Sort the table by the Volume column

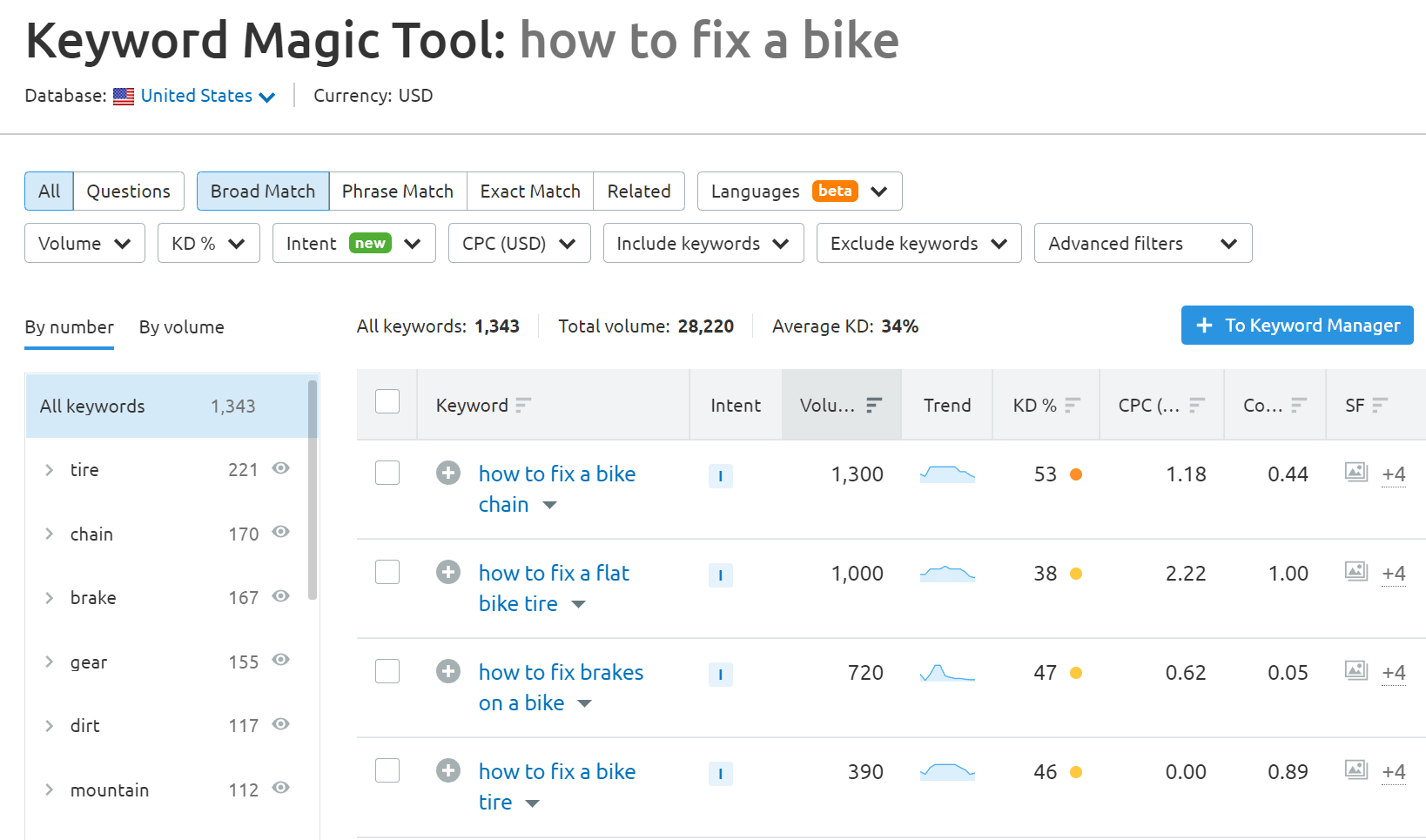pyautogui.click(x=873, y=404)
